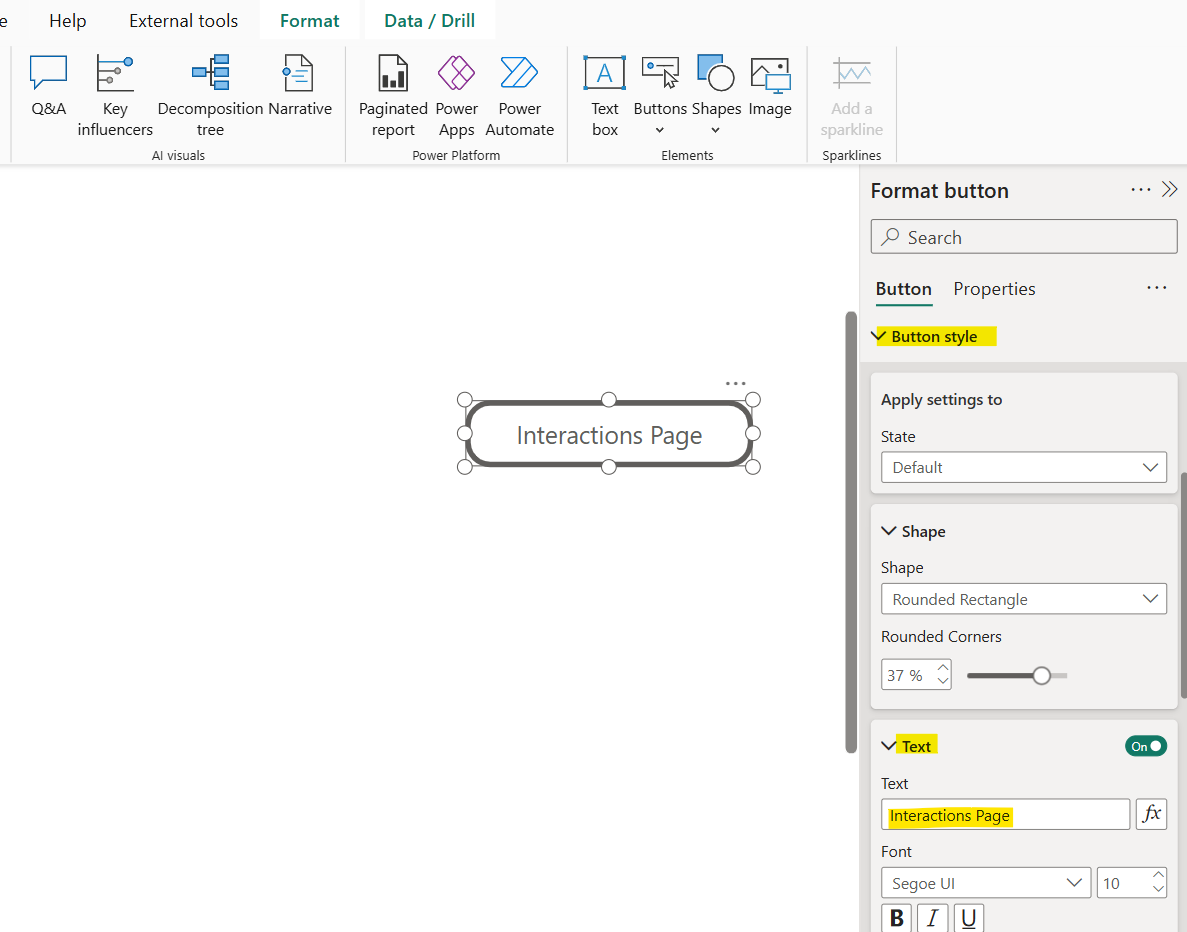Toggle off the Text setting
The height and width of the screenshot is (932, 1187).
click(1146, 746)
